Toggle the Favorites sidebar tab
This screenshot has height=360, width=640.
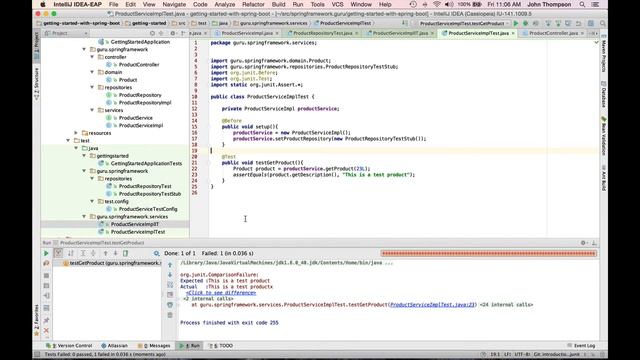36,320
